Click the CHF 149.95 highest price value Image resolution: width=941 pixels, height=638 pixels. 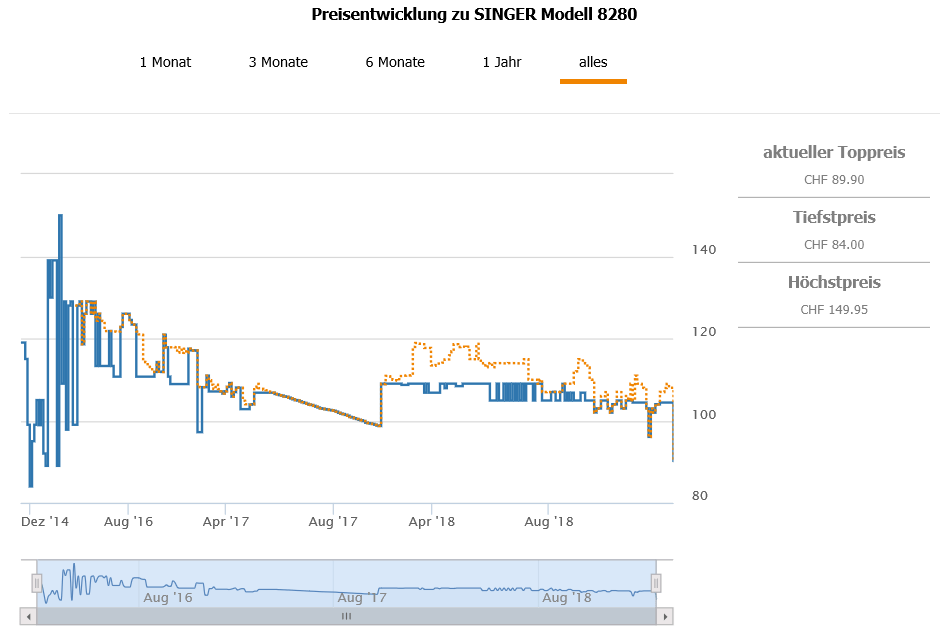point(834,309)
